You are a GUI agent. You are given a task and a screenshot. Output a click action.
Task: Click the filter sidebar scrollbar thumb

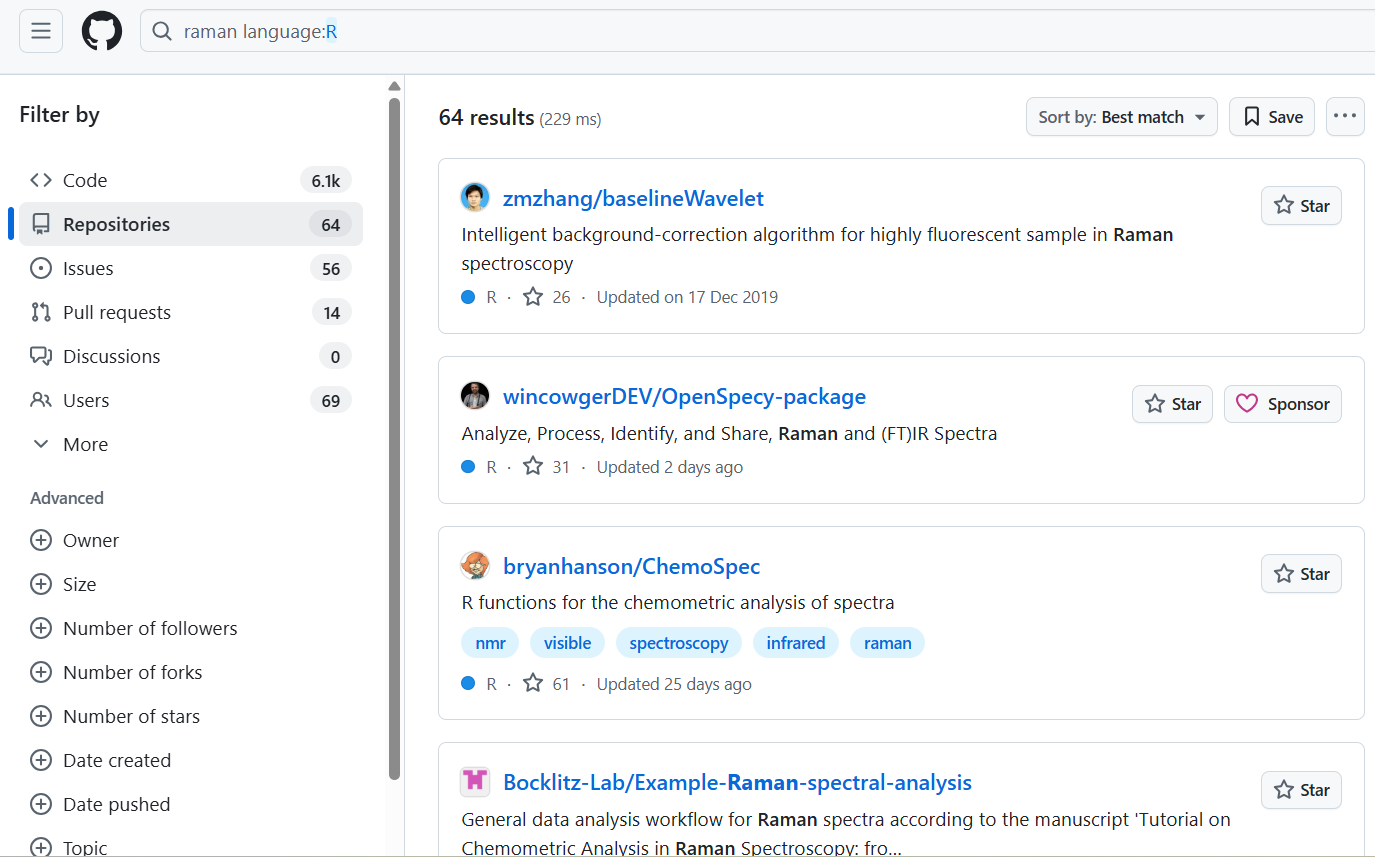(394, 438)
